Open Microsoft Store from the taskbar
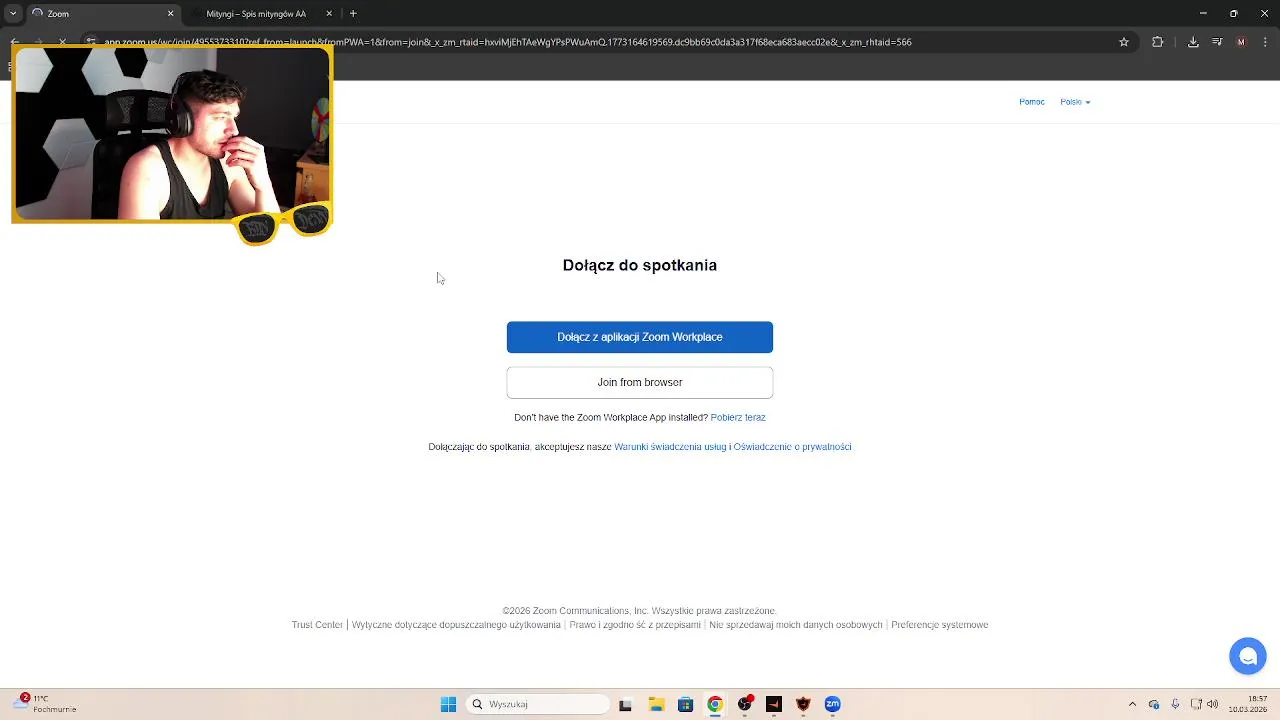The image size is (1280, 720). click(x=685, y=704)
